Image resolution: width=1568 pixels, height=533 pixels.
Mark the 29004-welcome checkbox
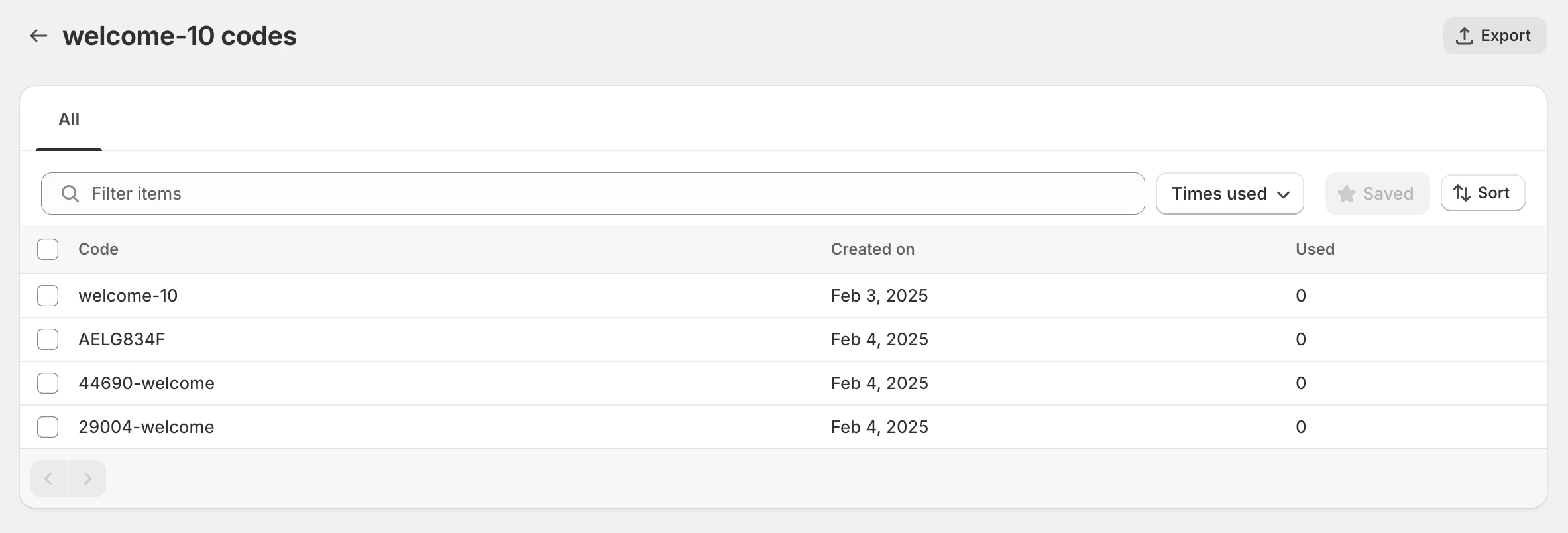click(48, 427)
